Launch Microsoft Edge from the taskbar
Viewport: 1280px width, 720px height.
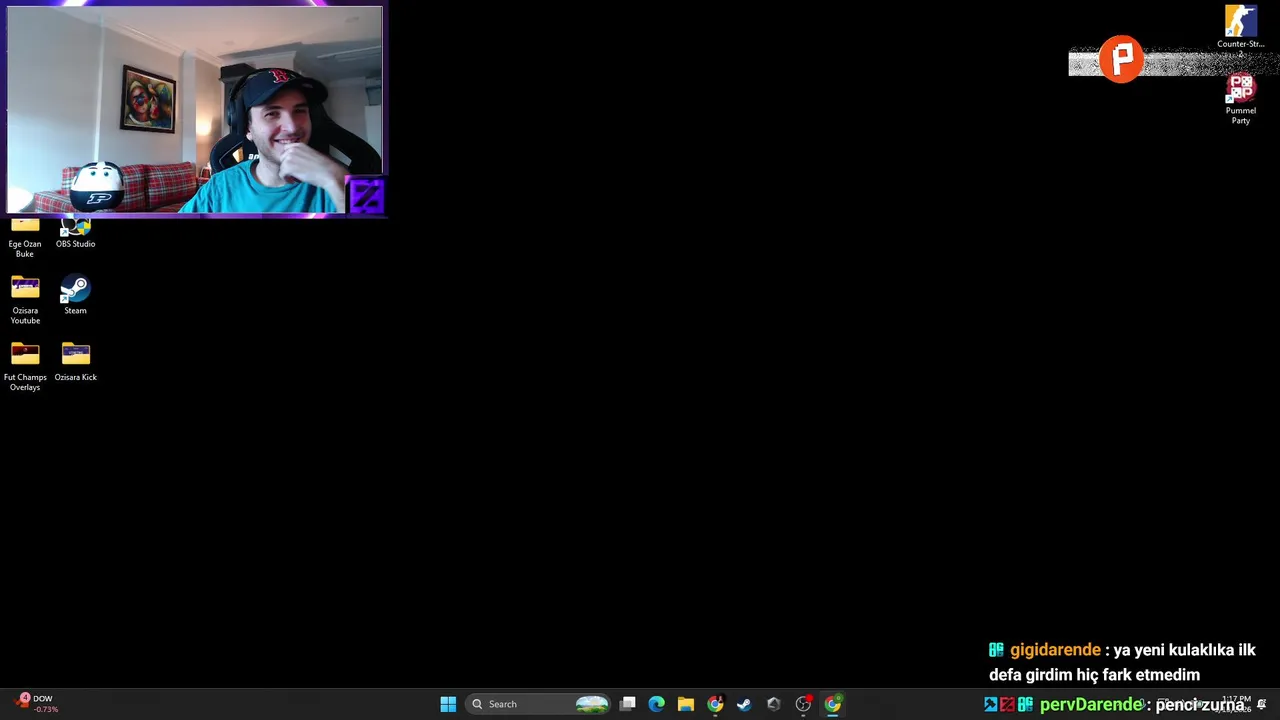pyautogui.click(x=657, y=704)
